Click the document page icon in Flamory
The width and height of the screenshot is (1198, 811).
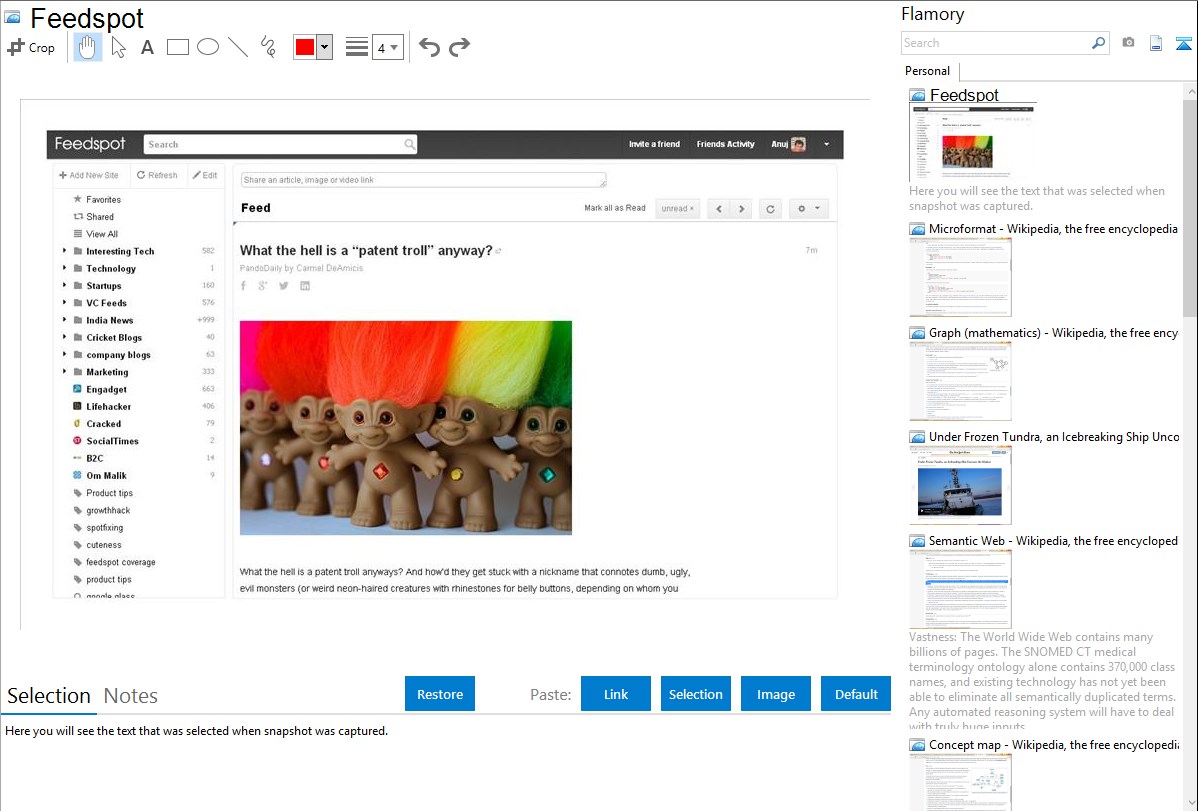1156,43
